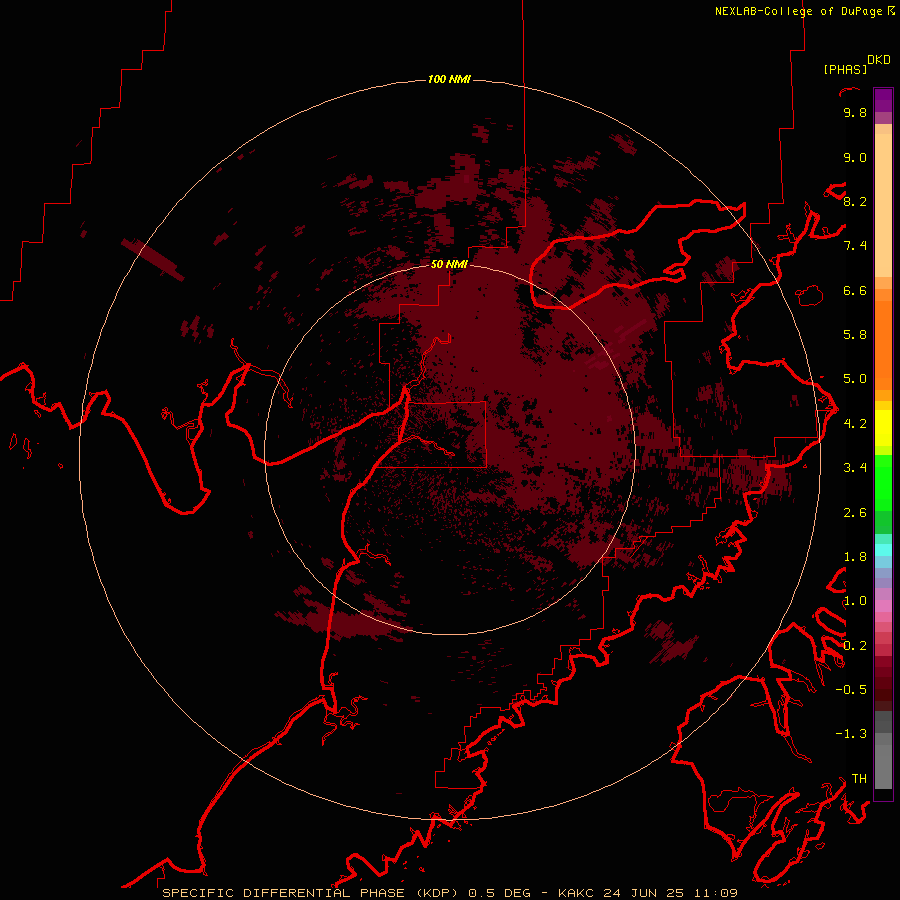
Task: Click the cyan segment of color bar
Action: [x=883, y=550]
